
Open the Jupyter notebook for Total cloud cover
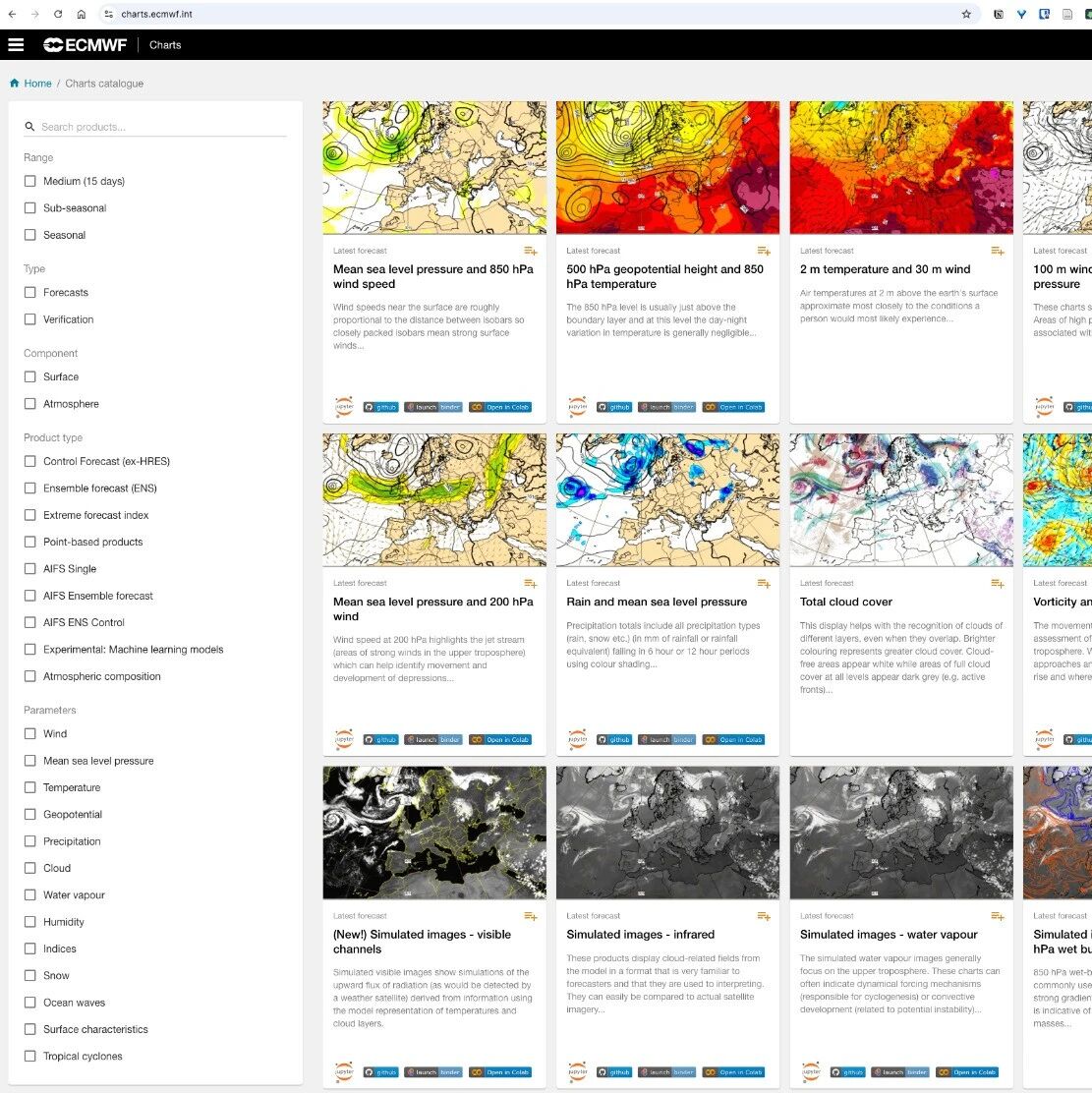pyautogui.click(x=811, y=739)
